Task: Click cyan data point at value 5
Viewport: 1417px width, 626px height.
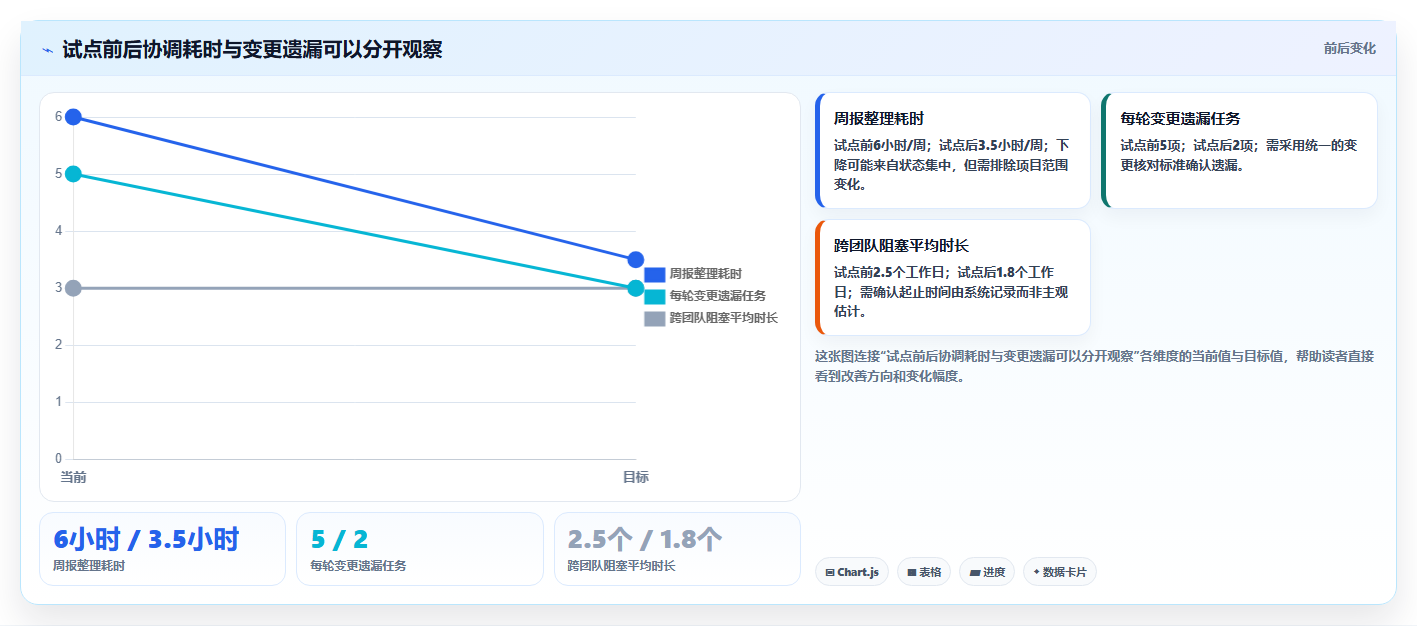Action: [73, 174]
